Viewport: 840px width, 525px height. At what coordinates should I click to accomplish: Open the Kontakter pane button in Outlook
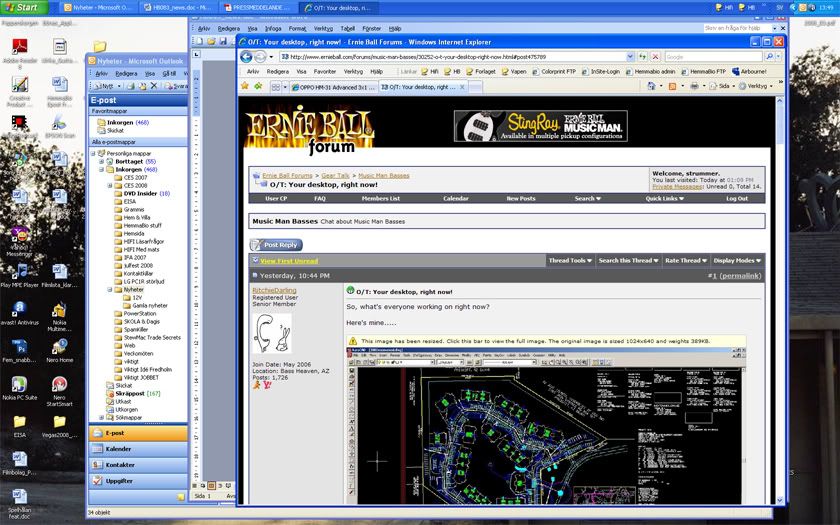(138, 465)
